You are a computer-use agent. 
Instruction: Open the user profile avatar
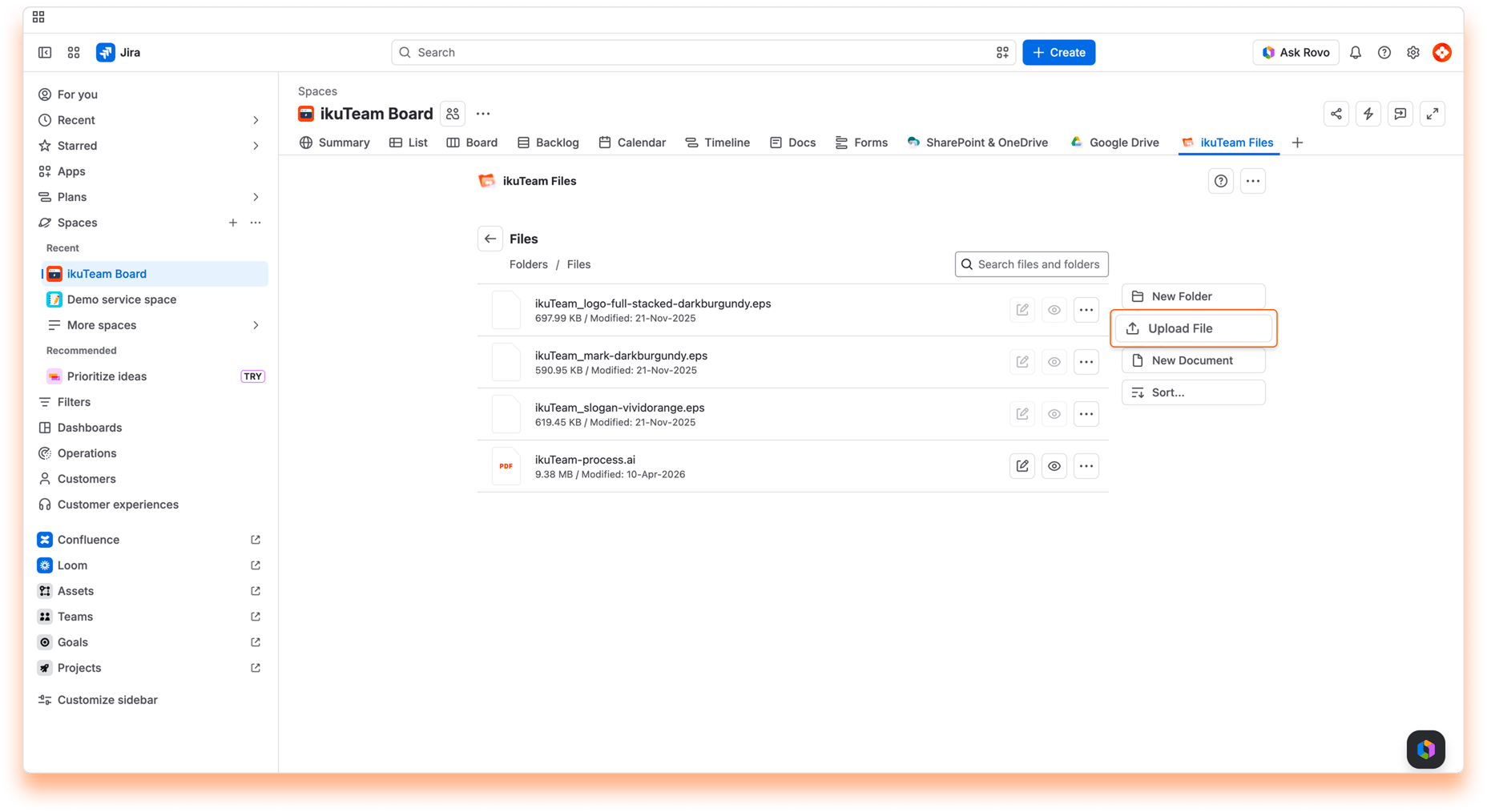point(1442,52)
